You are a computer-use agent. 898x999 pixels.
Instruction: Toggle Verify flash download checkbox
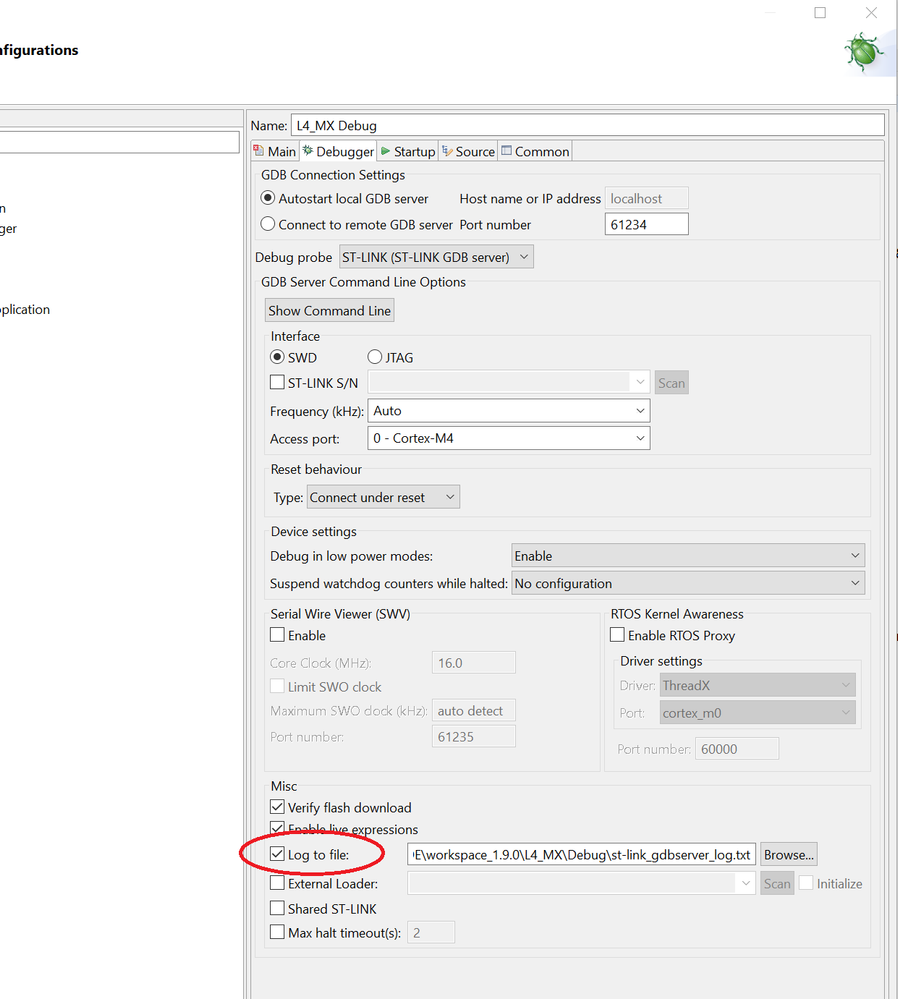(x=277, y=807)
